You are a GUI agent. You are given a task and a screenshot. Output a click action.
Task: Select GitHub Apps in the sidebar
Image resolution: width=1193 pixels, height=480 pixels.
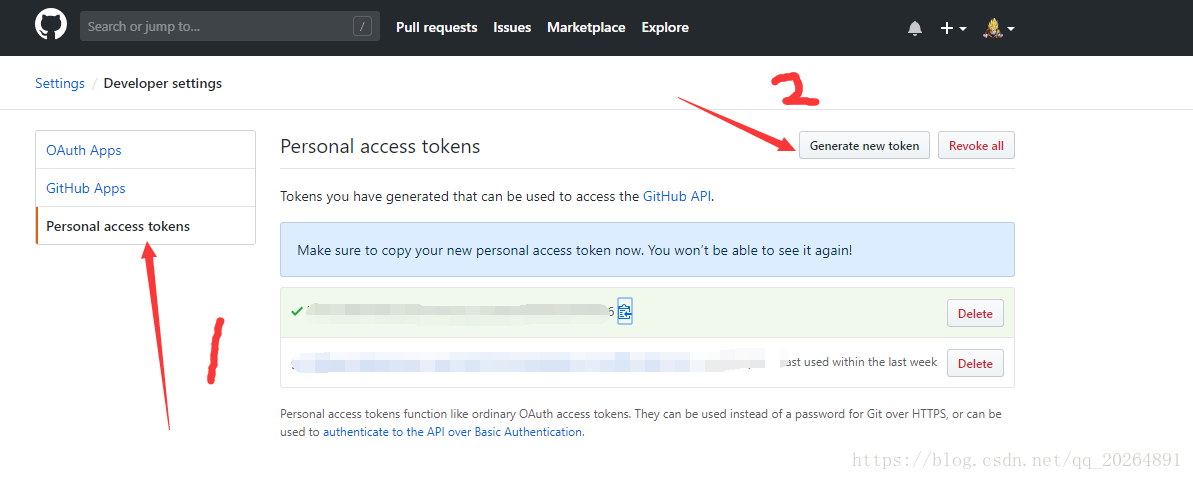(145, 188)
